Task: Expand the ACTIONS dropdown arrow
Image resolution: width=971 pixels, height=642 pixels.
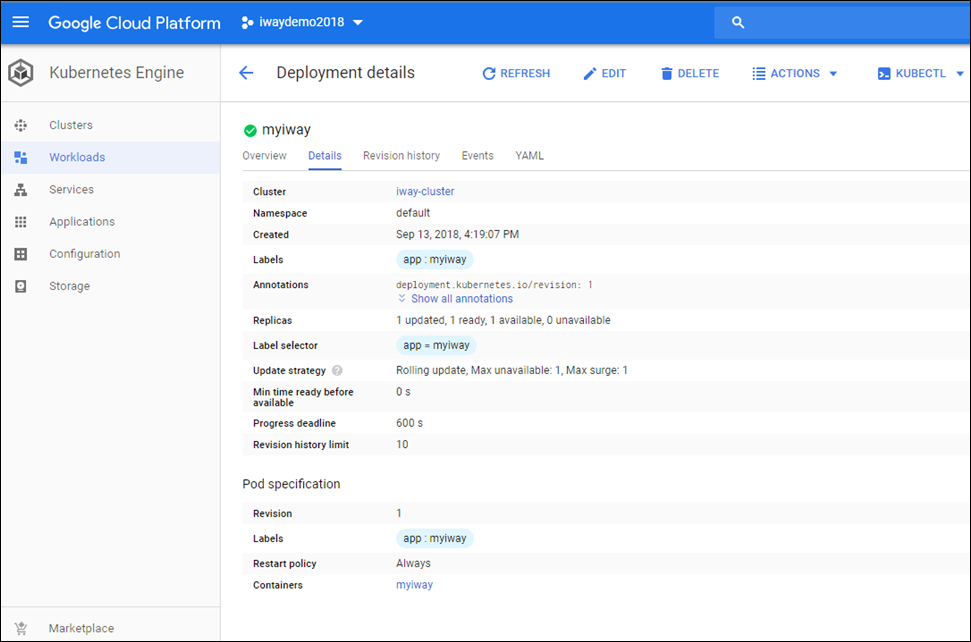Action: tap(834, 74)
